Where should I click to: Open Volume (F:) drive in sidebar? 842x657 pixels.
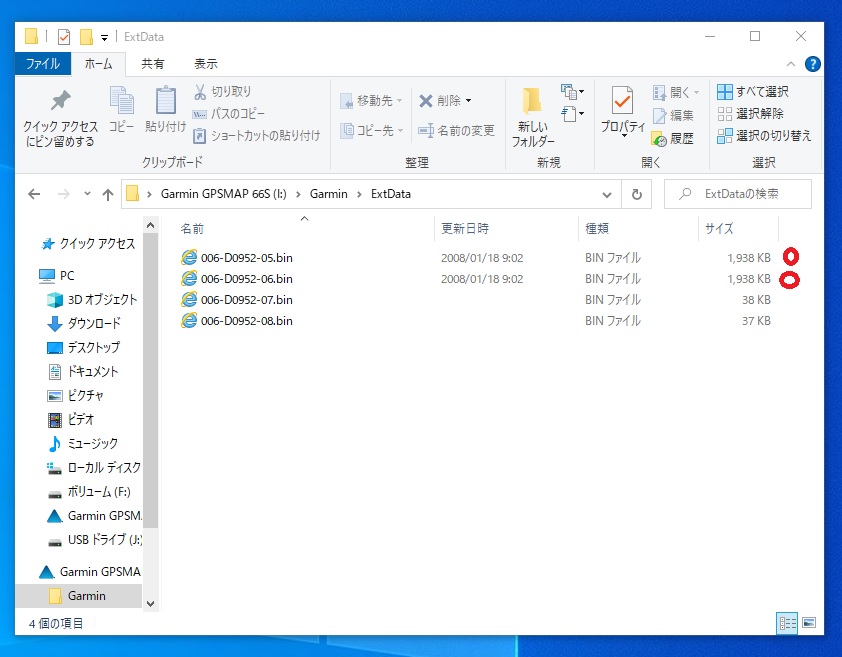pyautogui.click(x=89, y=492)
